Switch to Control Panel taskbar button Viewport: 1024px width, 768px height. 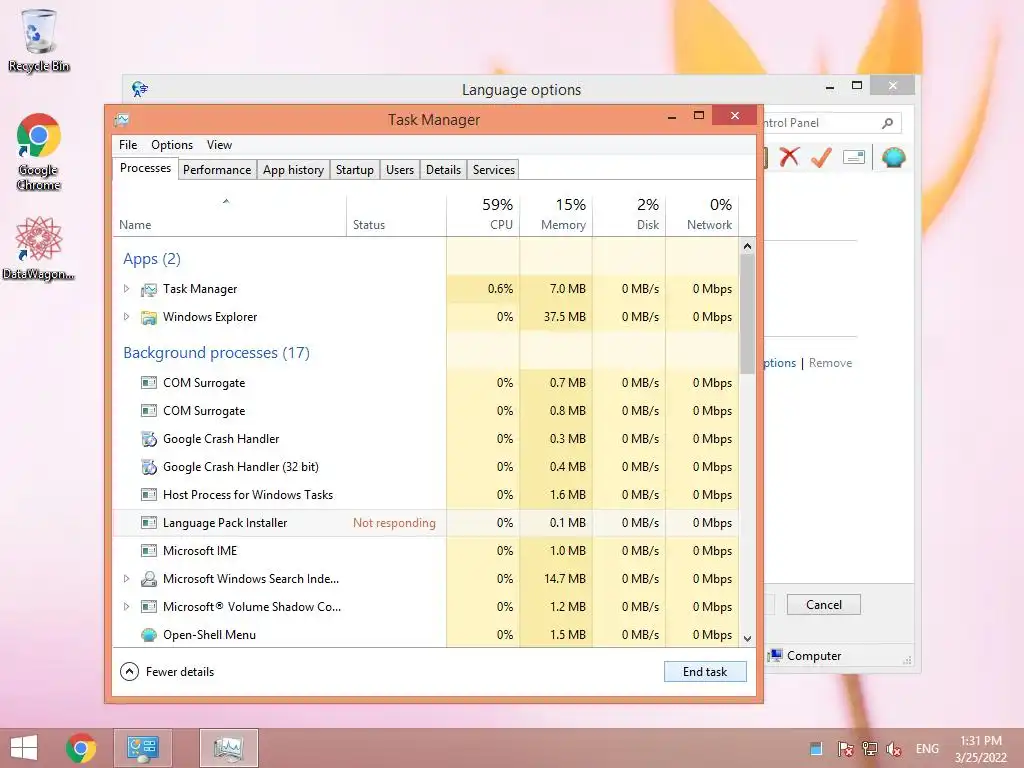[x=143, y=748]
